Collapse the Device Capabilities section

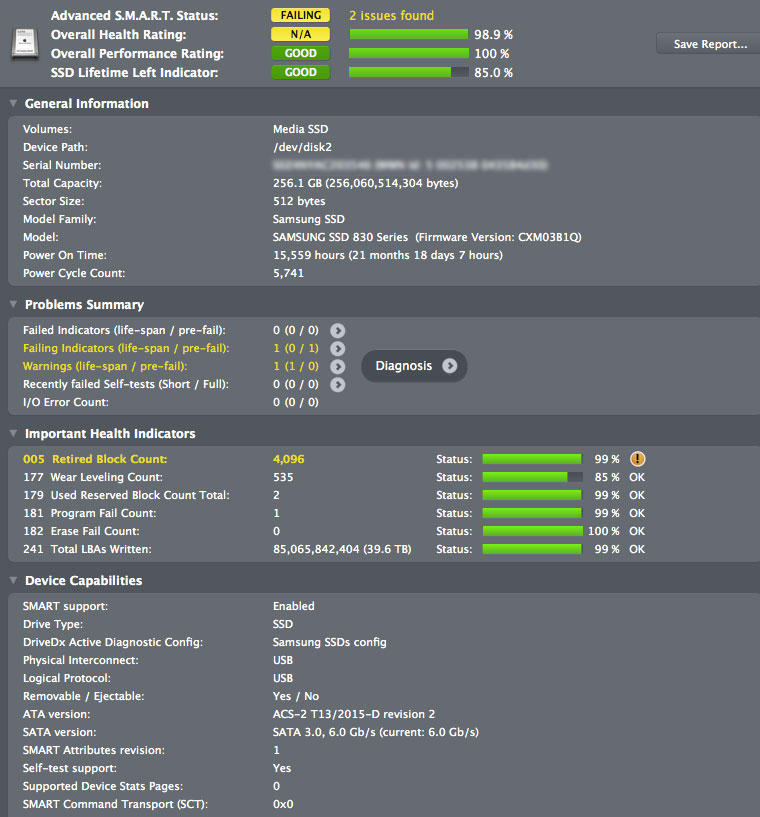[13, 580]
